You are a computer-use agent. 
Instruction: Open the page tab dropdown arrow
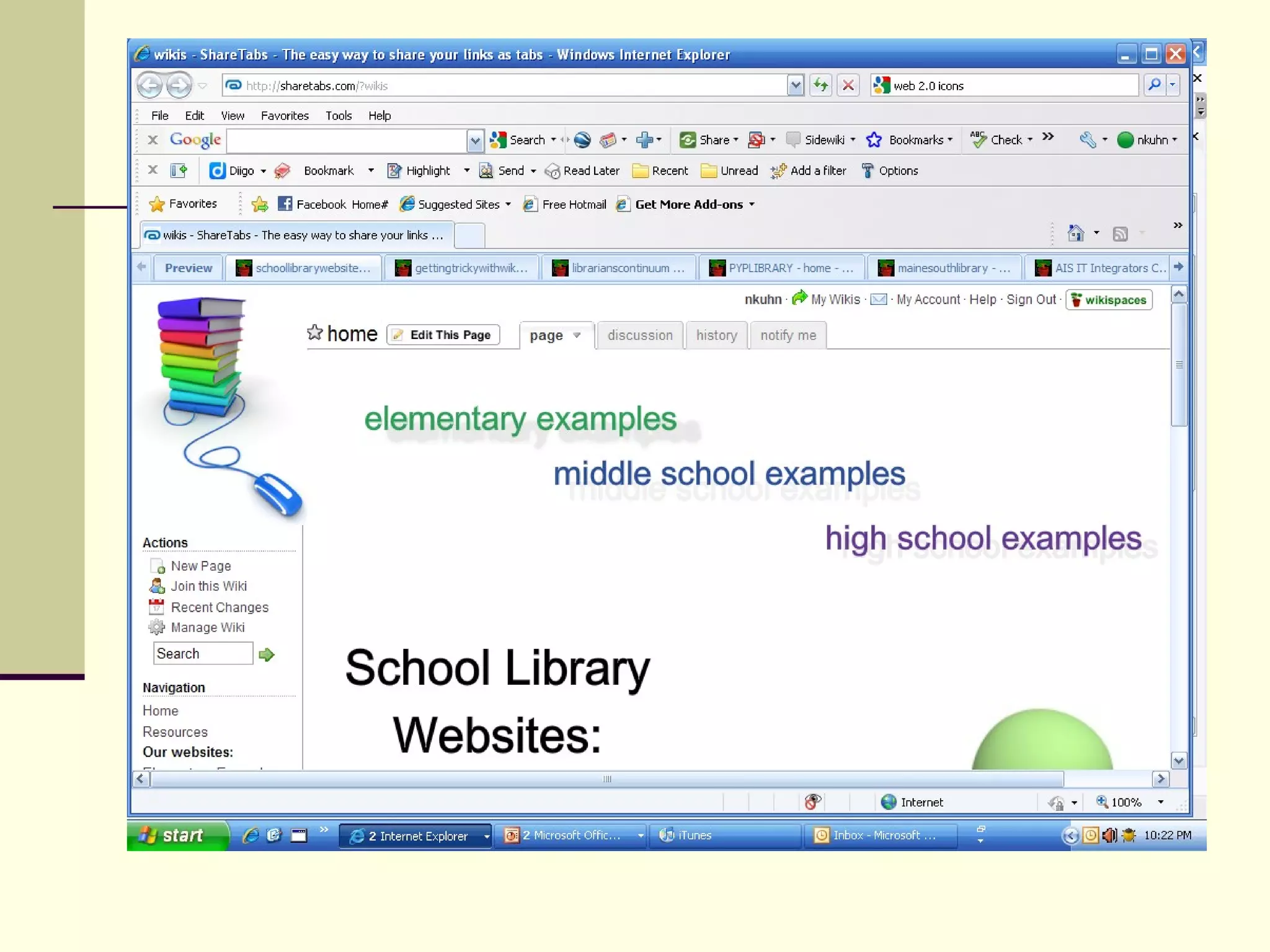click(577, 335)
